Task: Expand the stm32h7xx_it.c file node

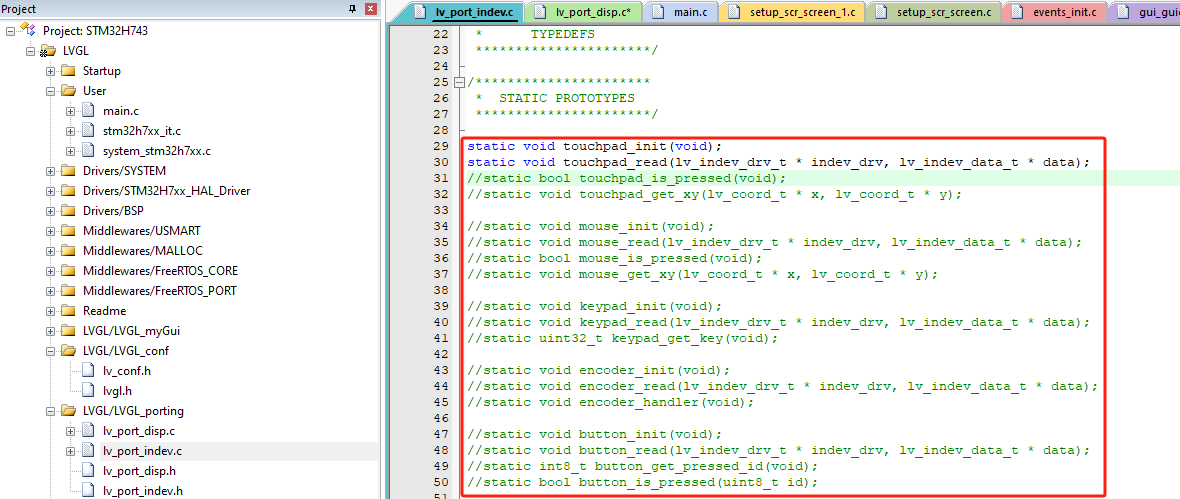Action: point(71,131)
